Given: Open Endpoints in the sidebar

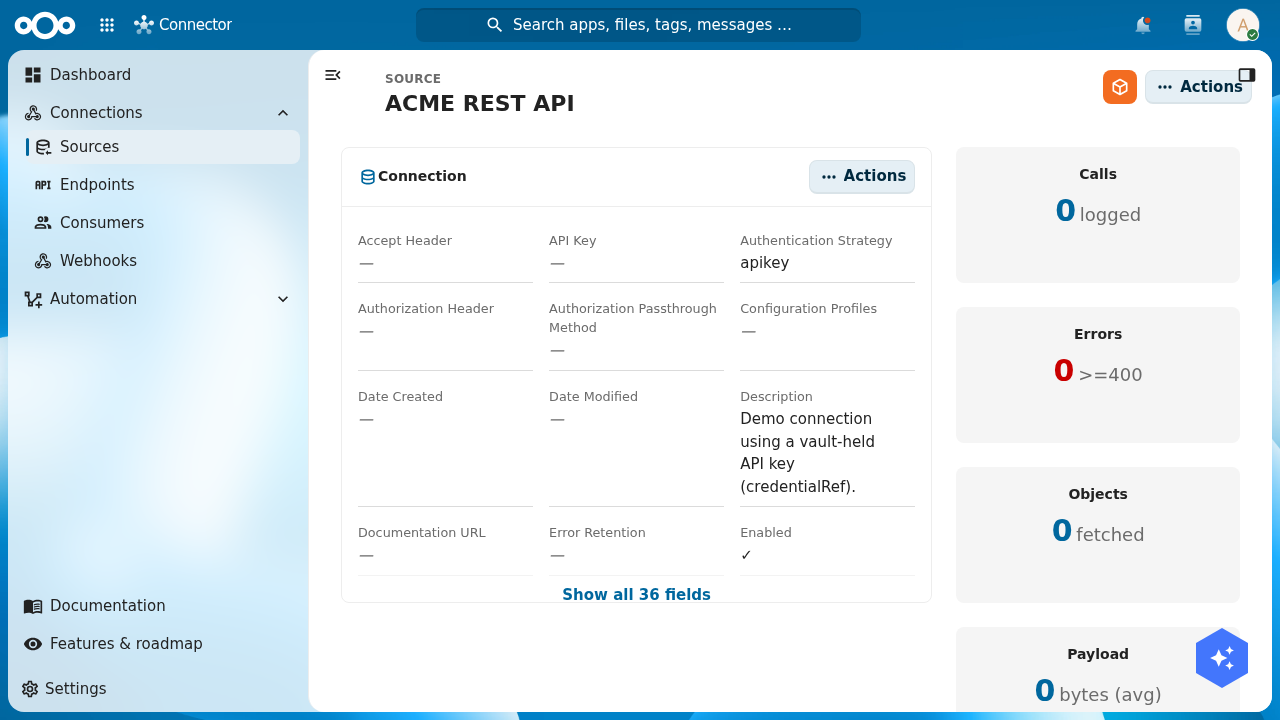Looking at the screenshot, I should (x=164, y=185).
